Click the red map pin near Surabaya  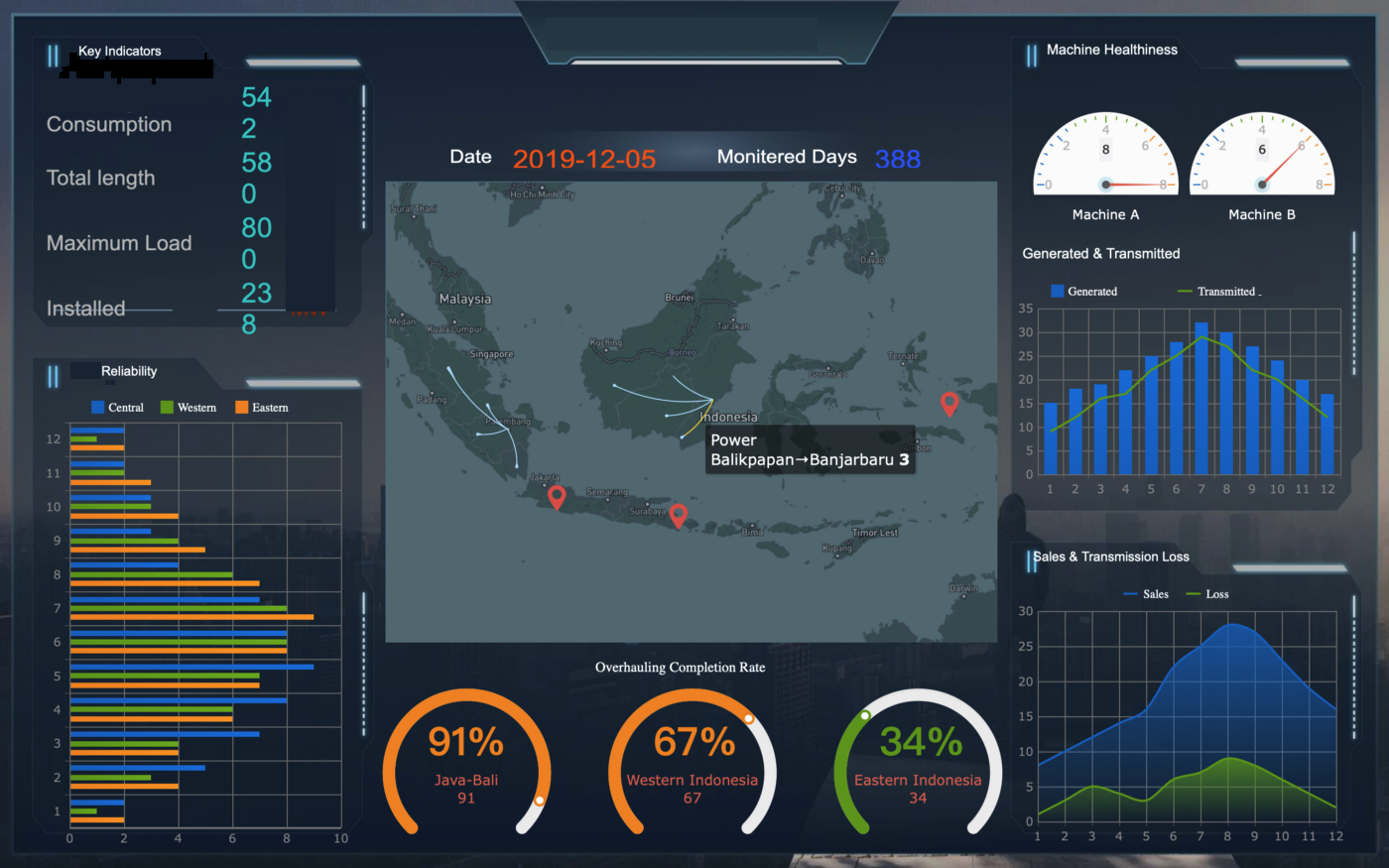pyautogui.click(x=679, y=516)
